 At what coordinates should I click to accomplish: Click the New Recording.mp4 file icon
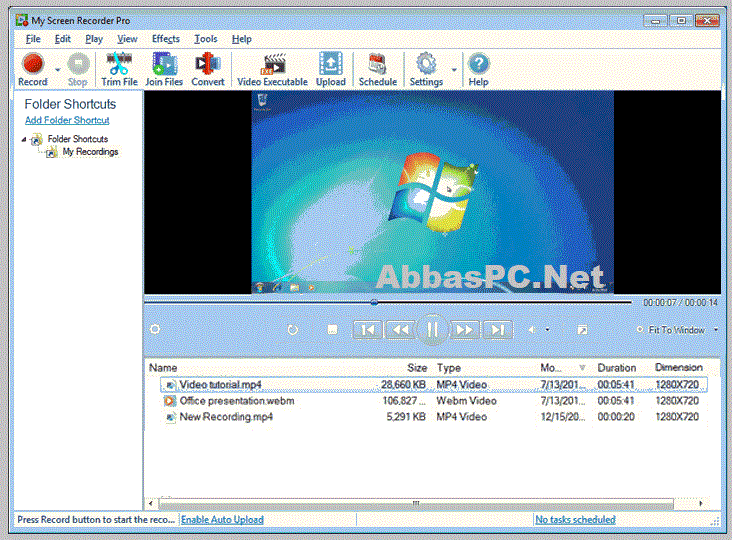[x=170, y=417]
